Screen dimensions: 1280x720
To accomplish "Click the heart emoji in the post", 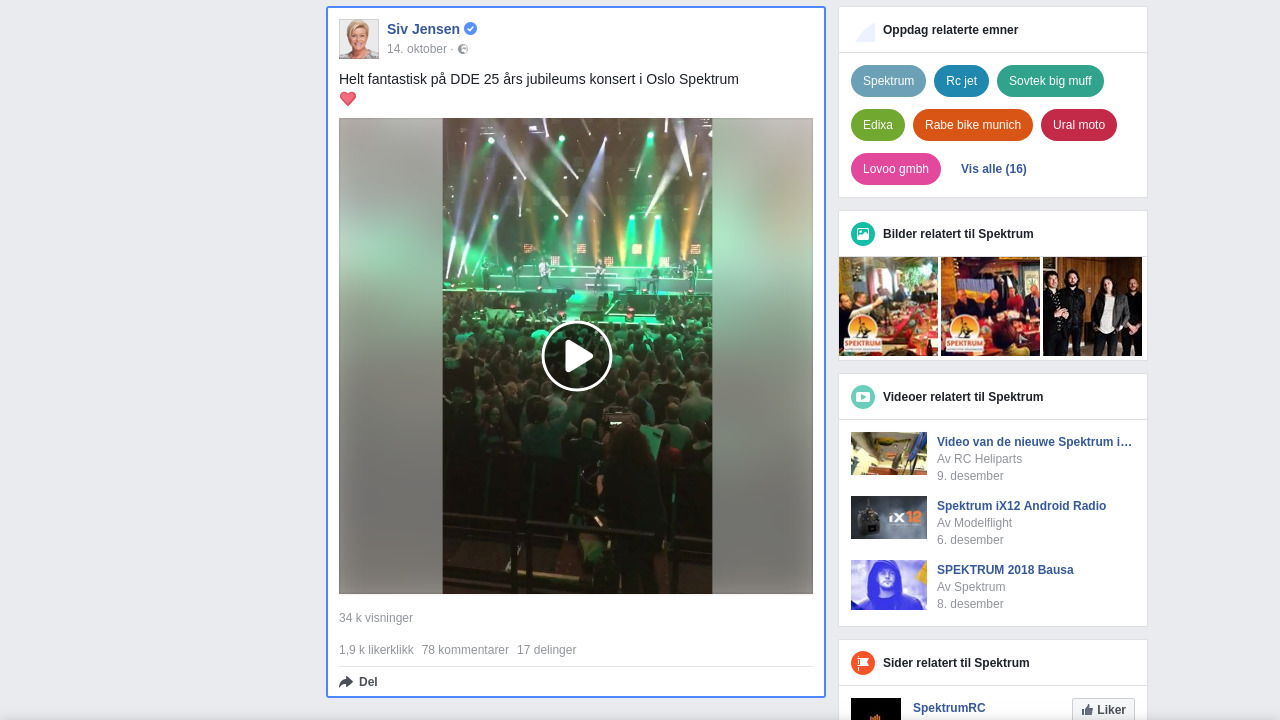I will 348,99.
